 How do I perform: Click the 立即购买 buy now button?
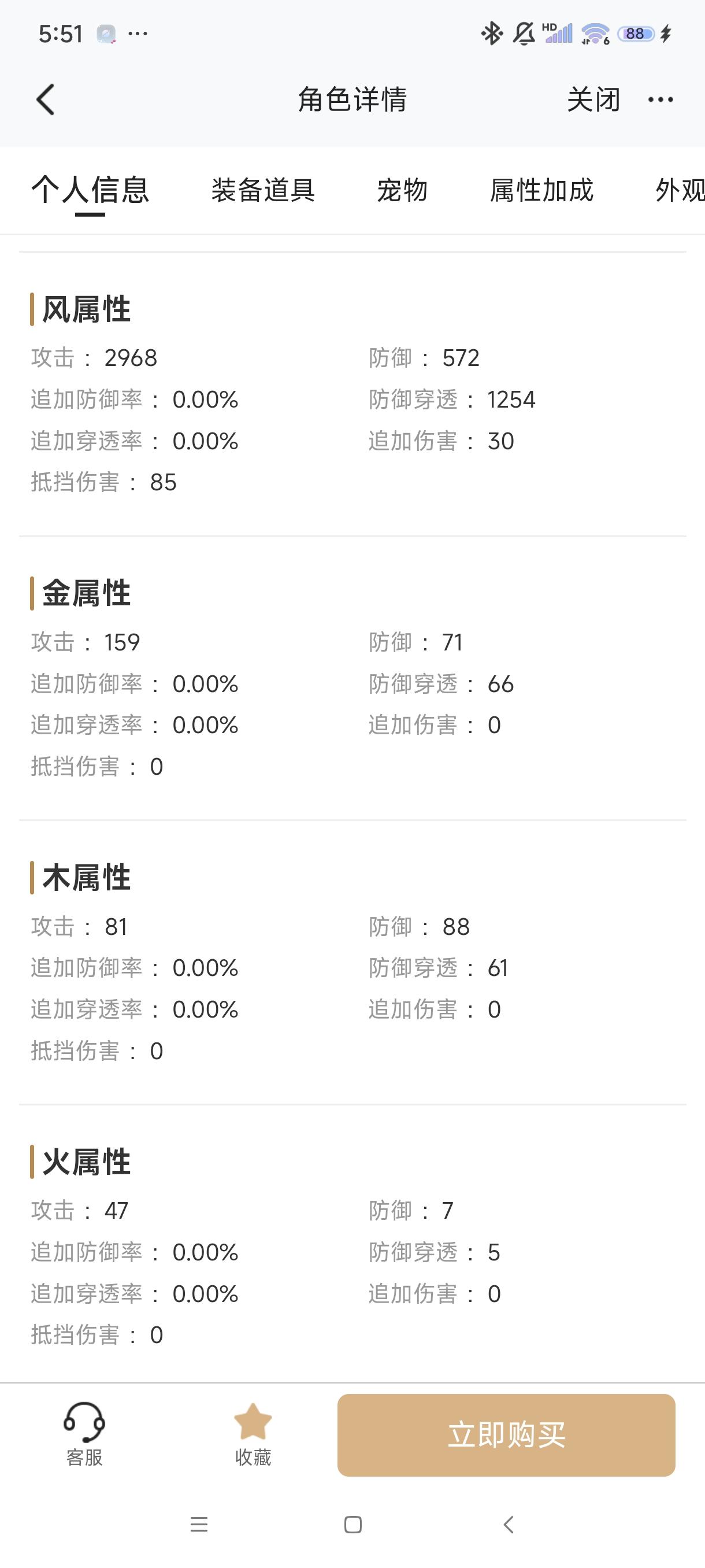(506, 1434)
